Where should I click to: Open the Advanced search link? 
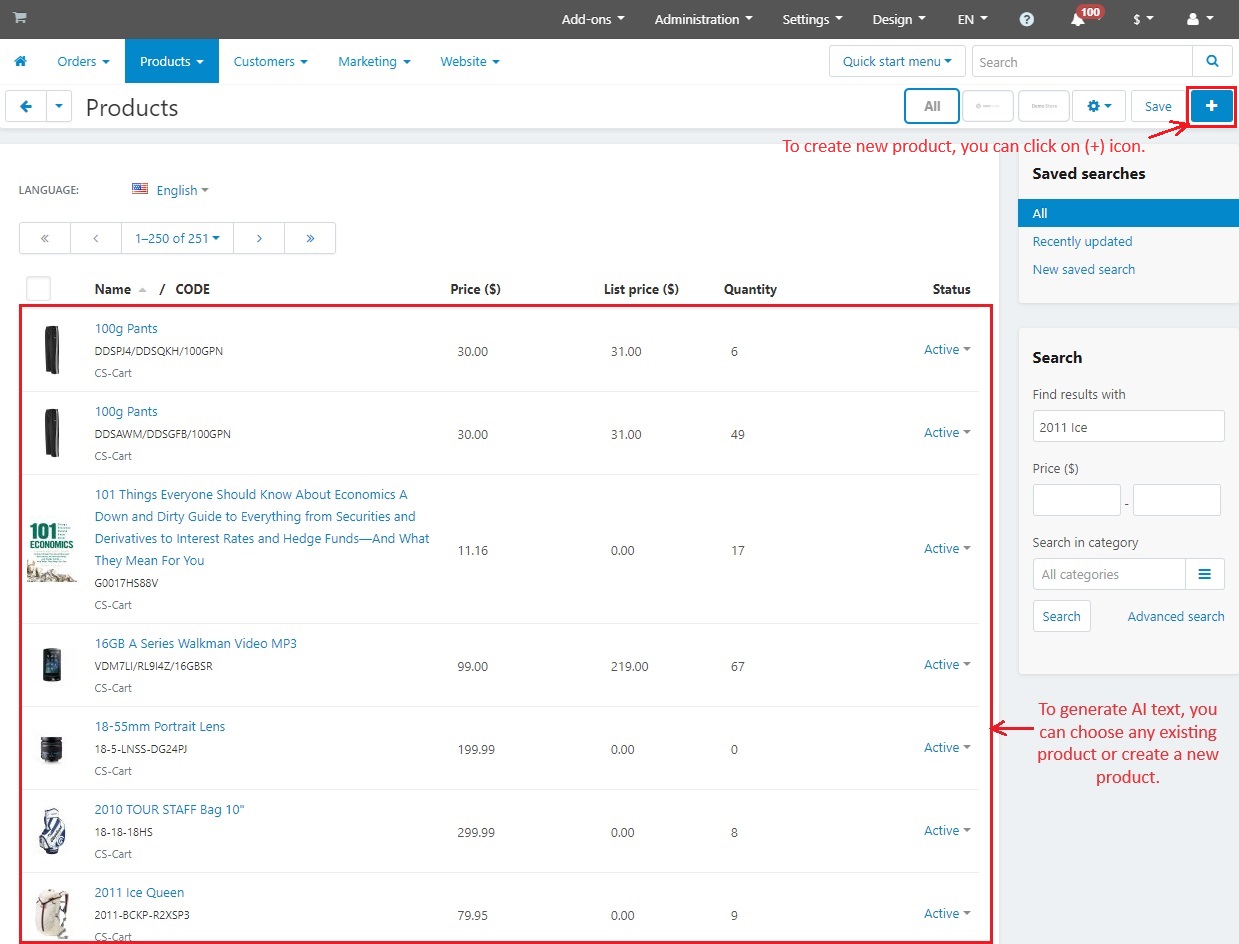[1176, 617]
